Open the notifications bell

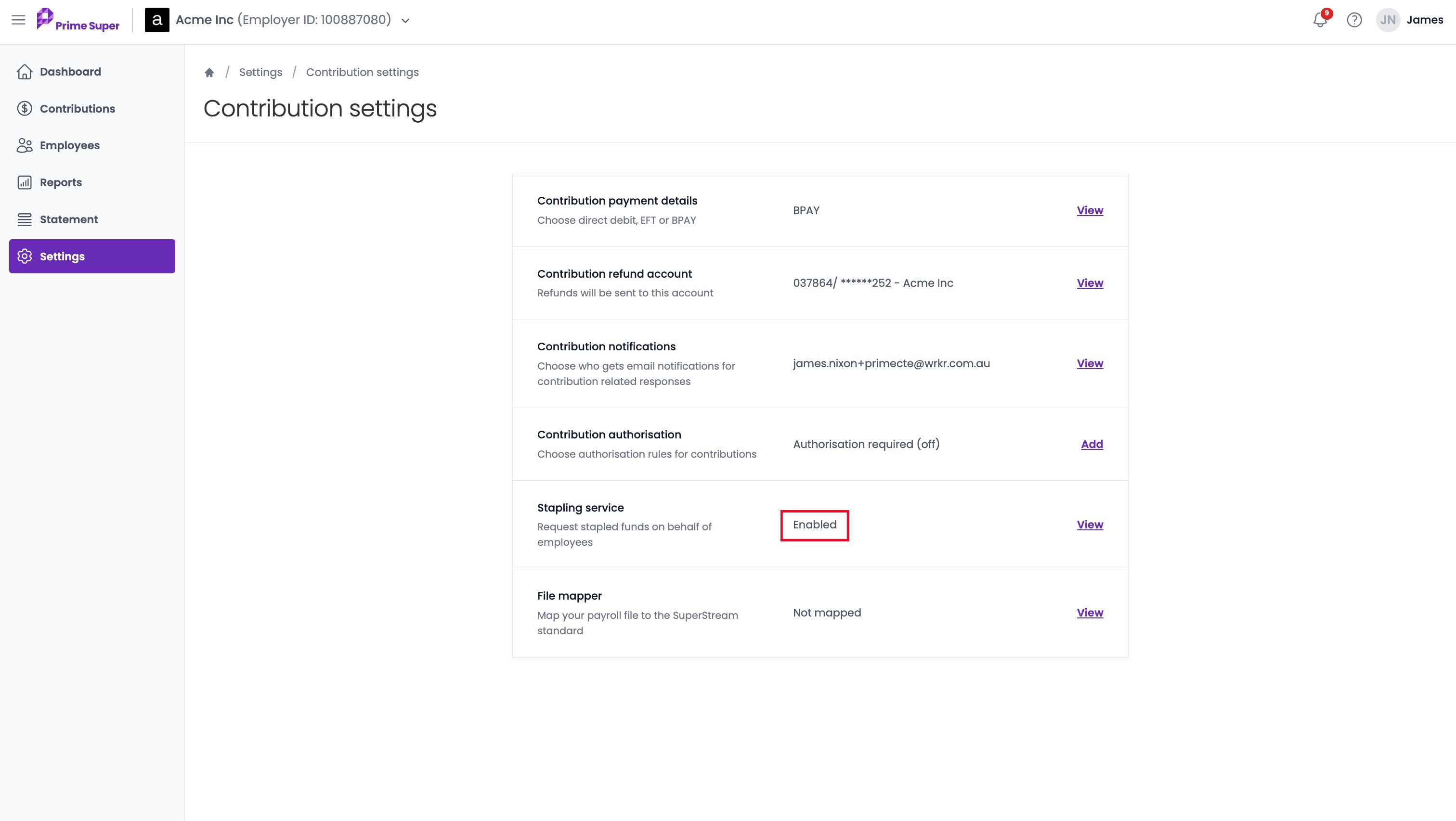[1320, 20]
